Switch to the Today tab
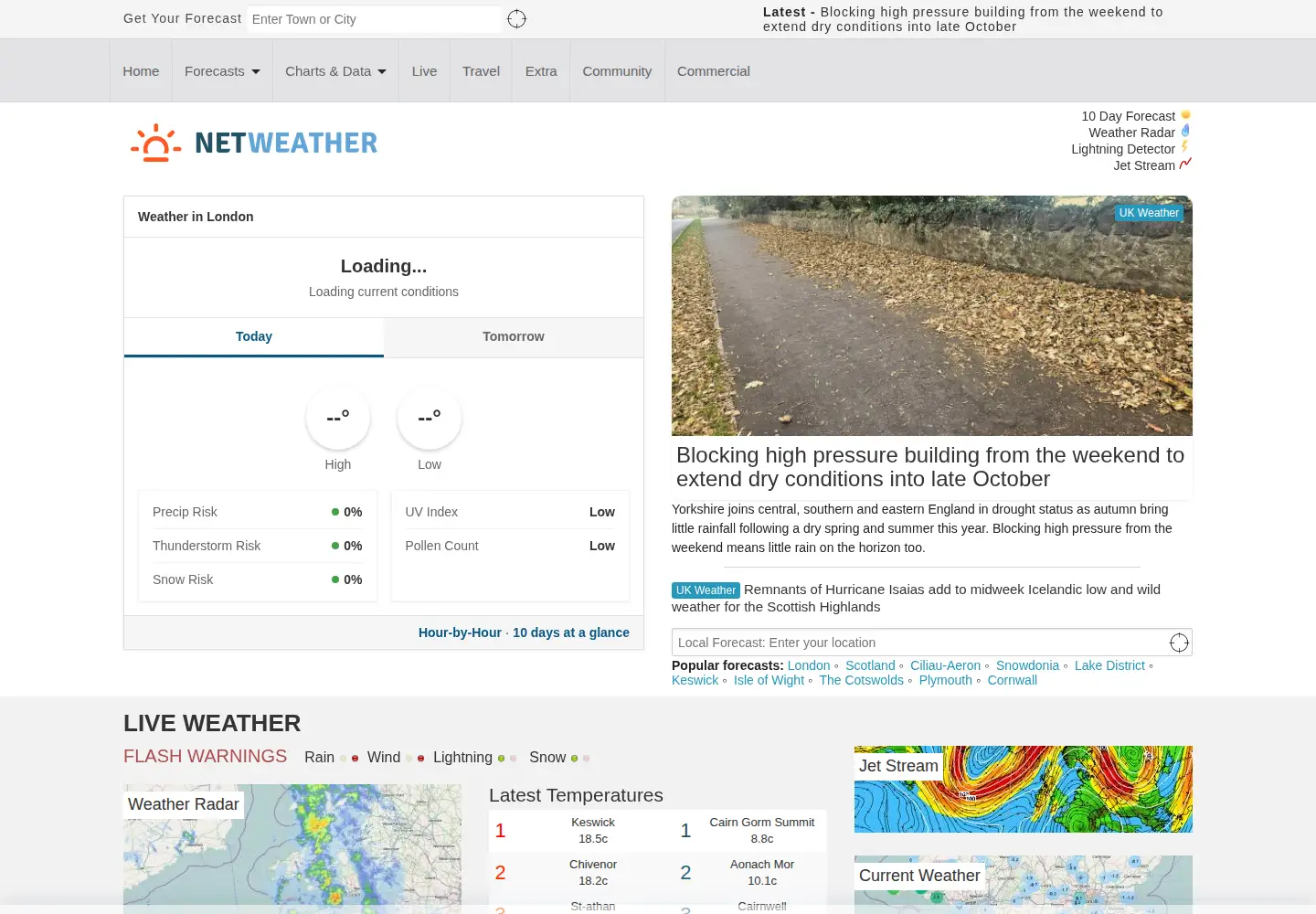 click(254, 336)
